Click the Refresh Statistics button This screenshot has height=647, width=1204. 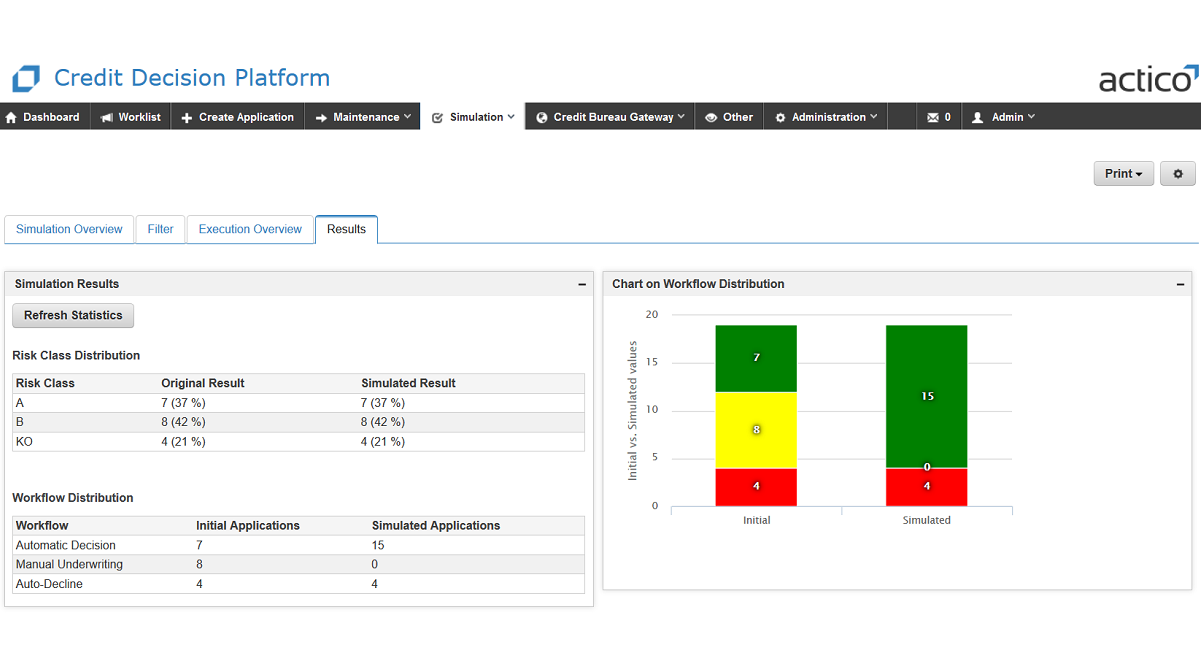tap(72, 315)
